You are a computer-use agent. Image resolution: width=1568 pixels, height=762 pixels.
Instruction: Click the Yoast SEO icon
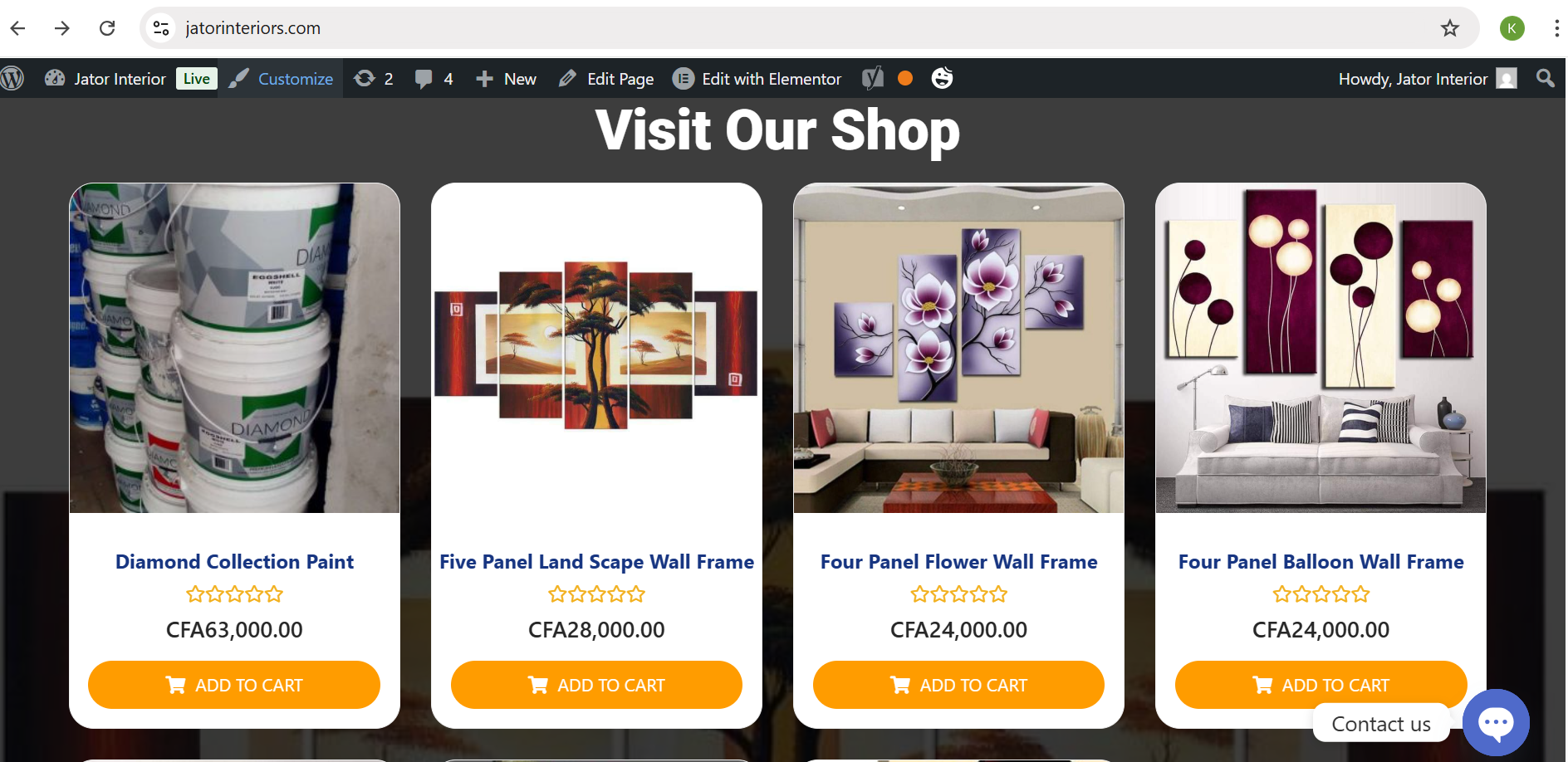click(x=873, y=79)
